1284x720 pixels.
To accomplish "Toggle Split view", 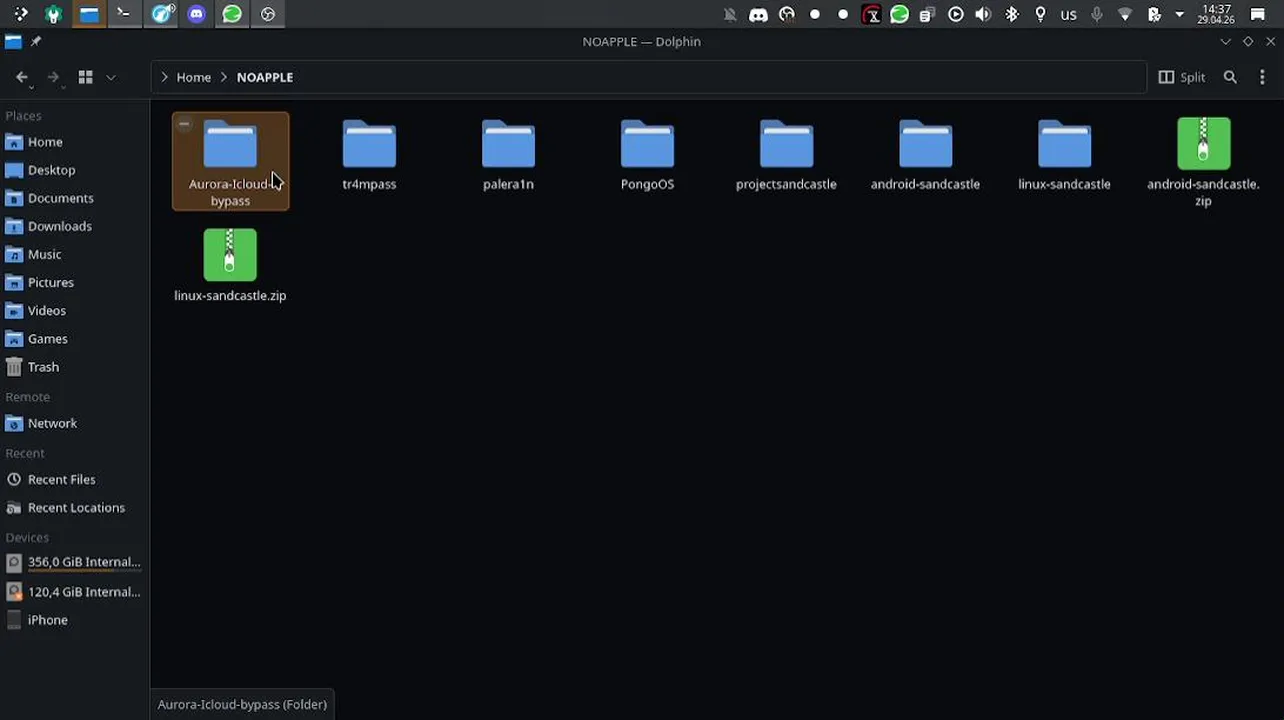I will 1182,77.
